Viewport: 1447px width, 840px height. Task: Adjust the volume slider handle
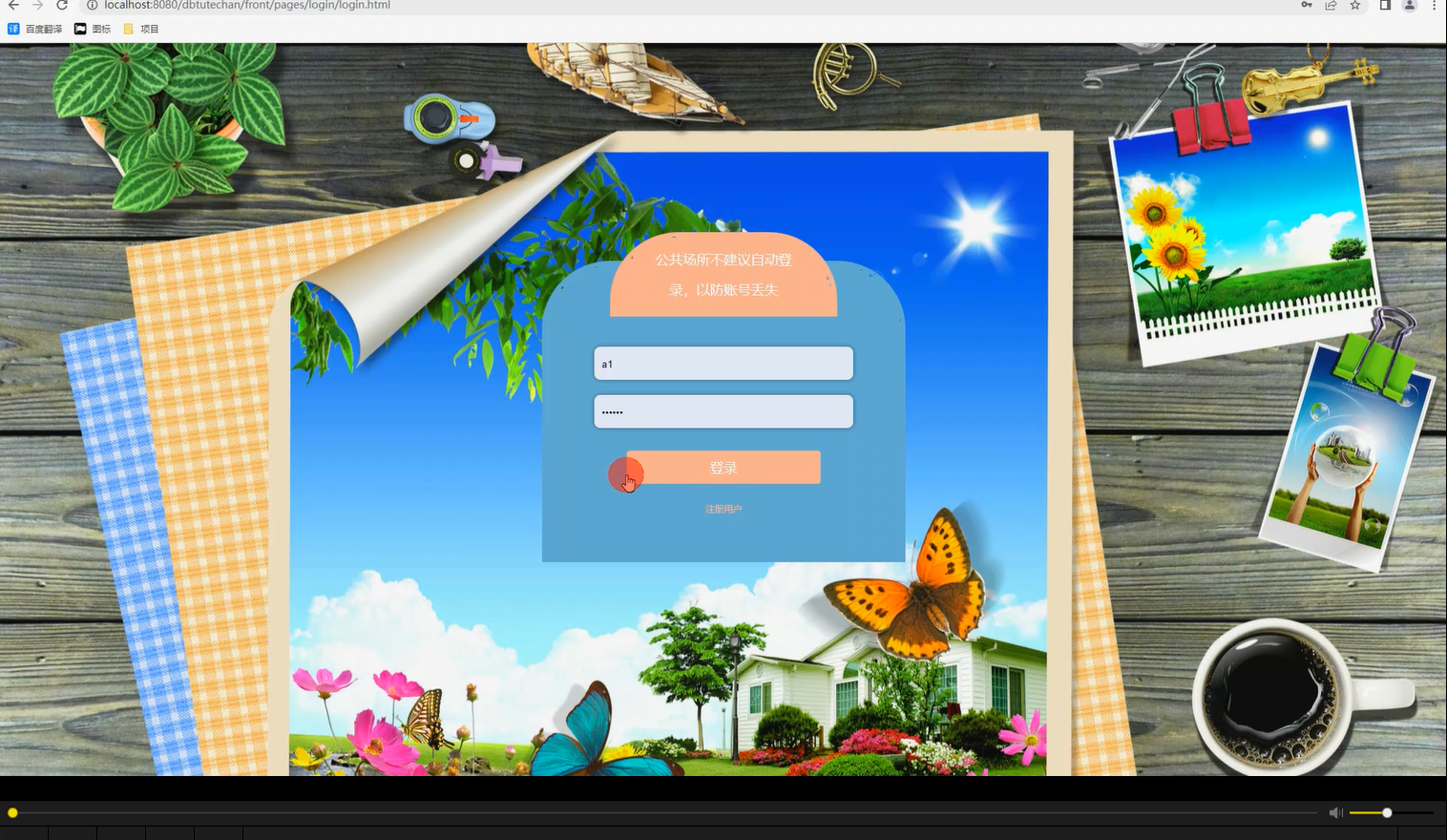[1387, 812]
